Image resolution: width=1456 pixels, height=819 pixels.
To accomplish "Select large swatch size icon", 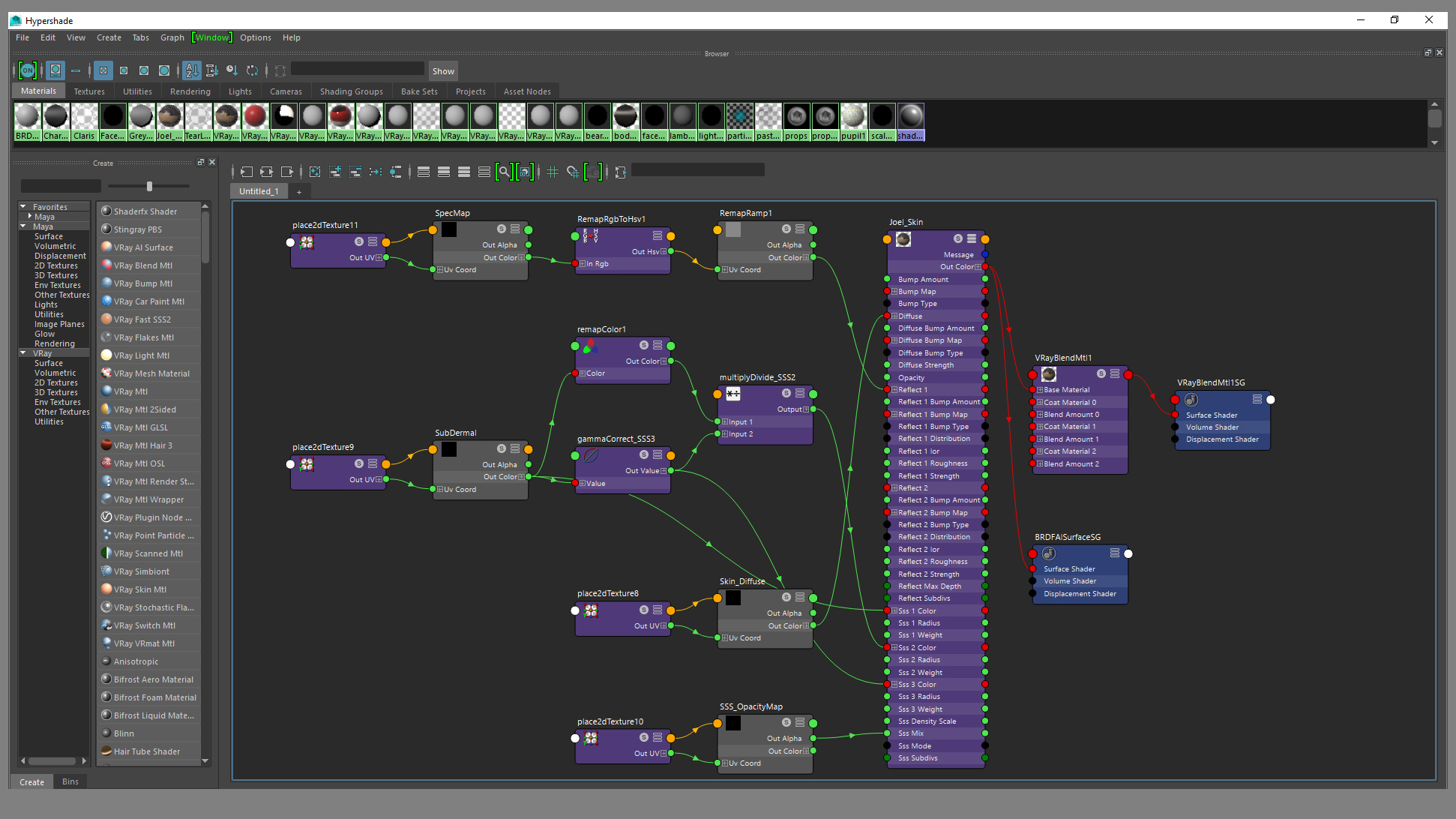I will (x=144, y=70).
